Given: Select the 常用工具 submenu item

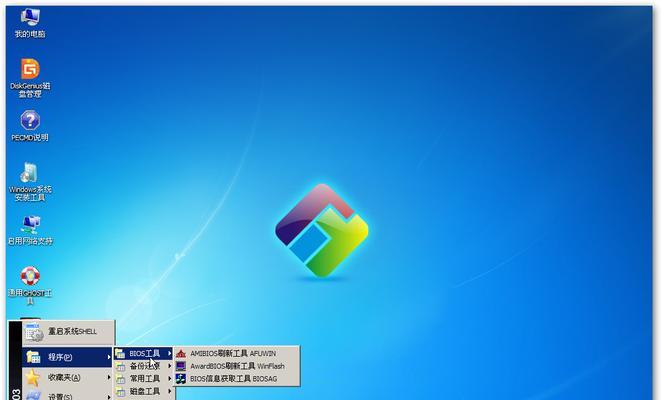Looking at the screenshot, I should click(x=144, y=378).
